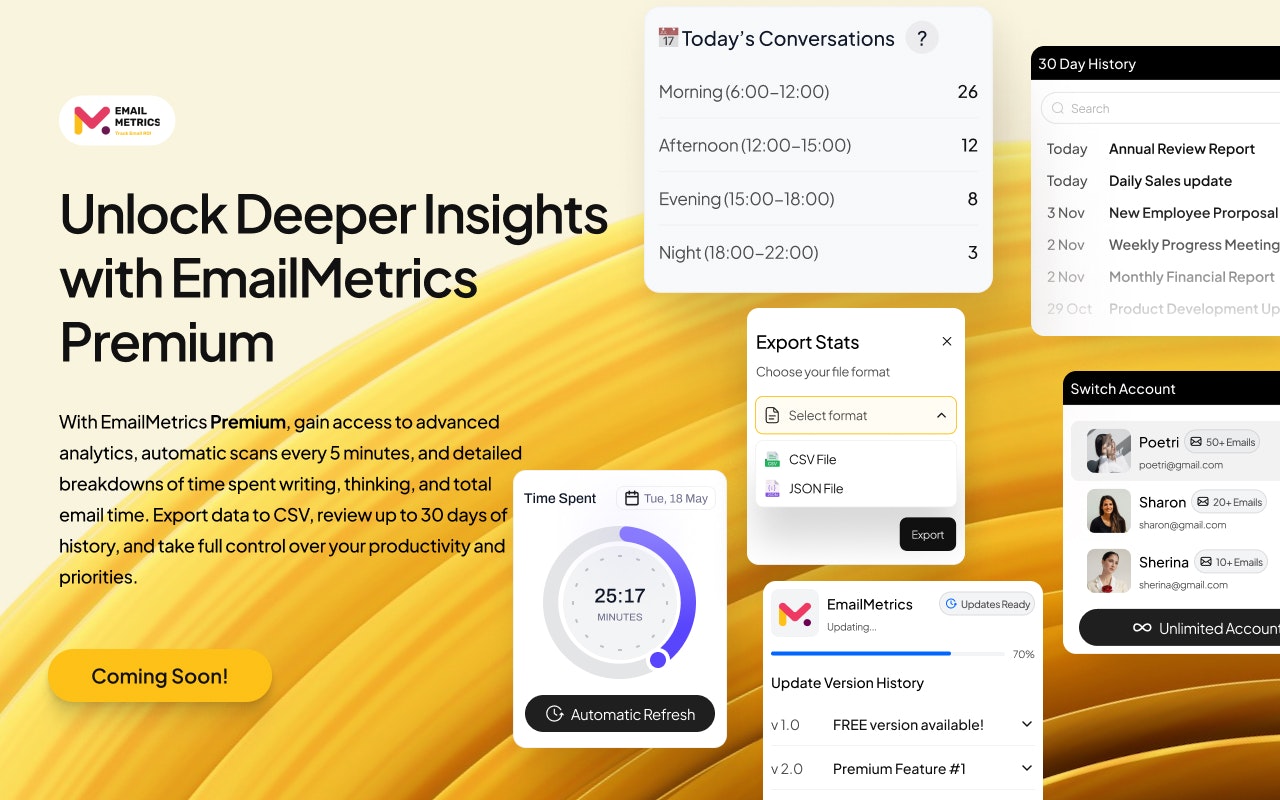Viewport: 1280px width, 800px height.
Task: Select Poetri's profile photo
Action: [1109, 451]
